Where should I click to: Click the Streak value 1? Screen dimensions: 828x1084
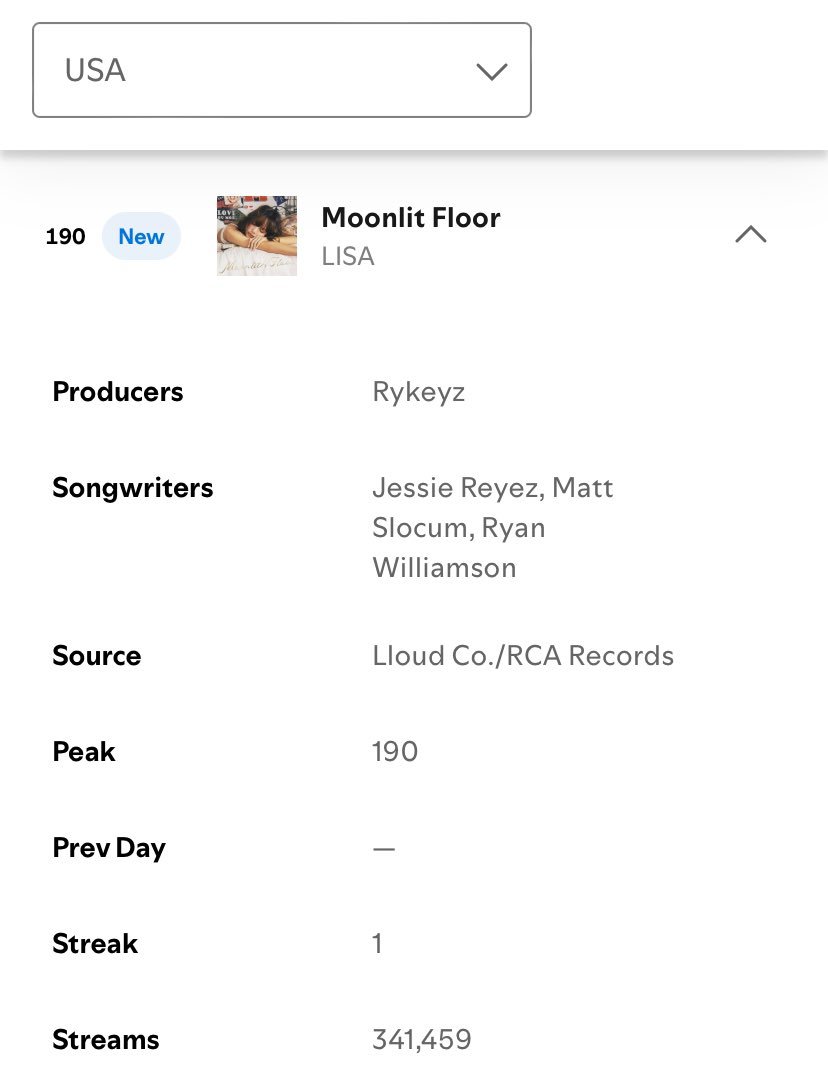[377, 944]
